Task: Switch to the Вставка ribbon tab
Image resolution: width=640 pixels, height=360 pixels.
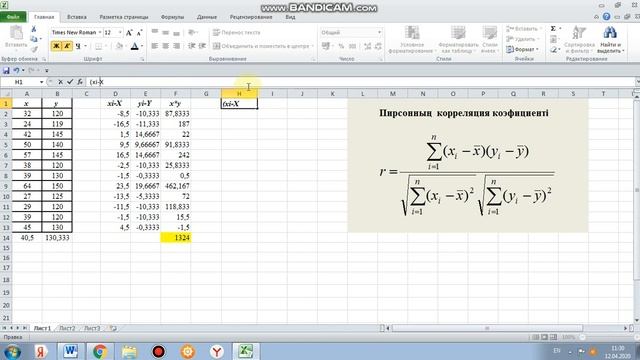Action: (x=77, y=17)
